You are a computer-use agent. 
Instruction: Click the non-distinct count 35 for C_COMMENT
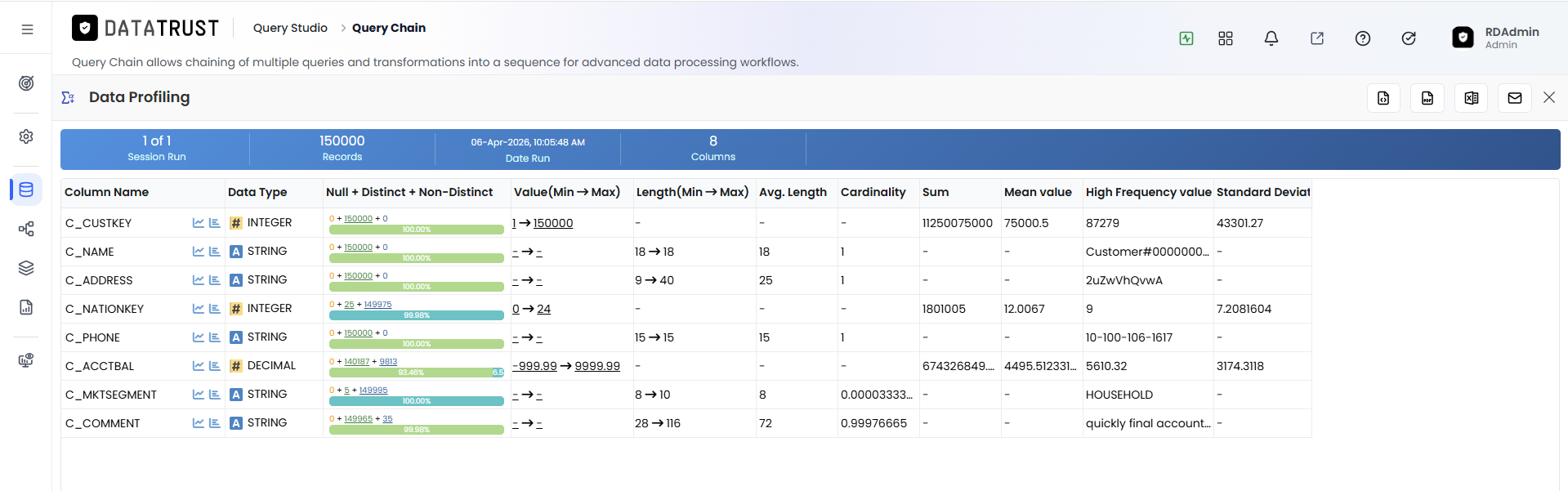(x=387, y=419)
